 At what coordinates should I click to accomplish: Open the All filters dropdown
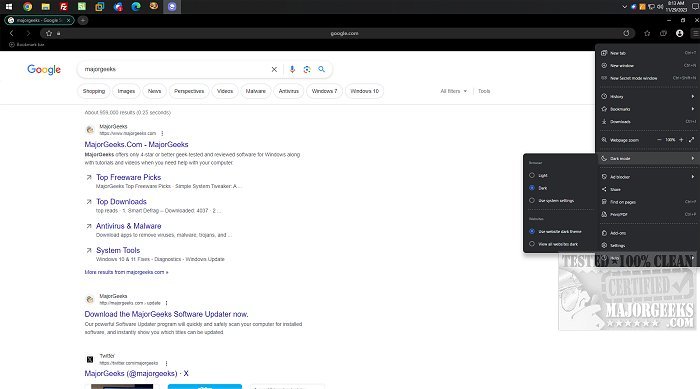click(454, 91)
